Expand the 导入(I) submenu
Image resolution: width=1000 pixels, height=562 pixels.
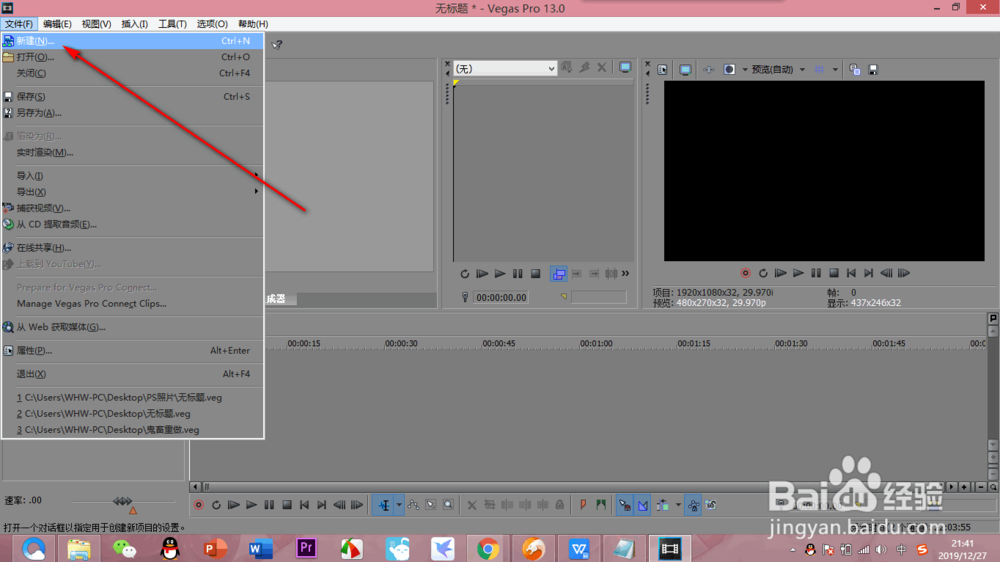[133, 175]
